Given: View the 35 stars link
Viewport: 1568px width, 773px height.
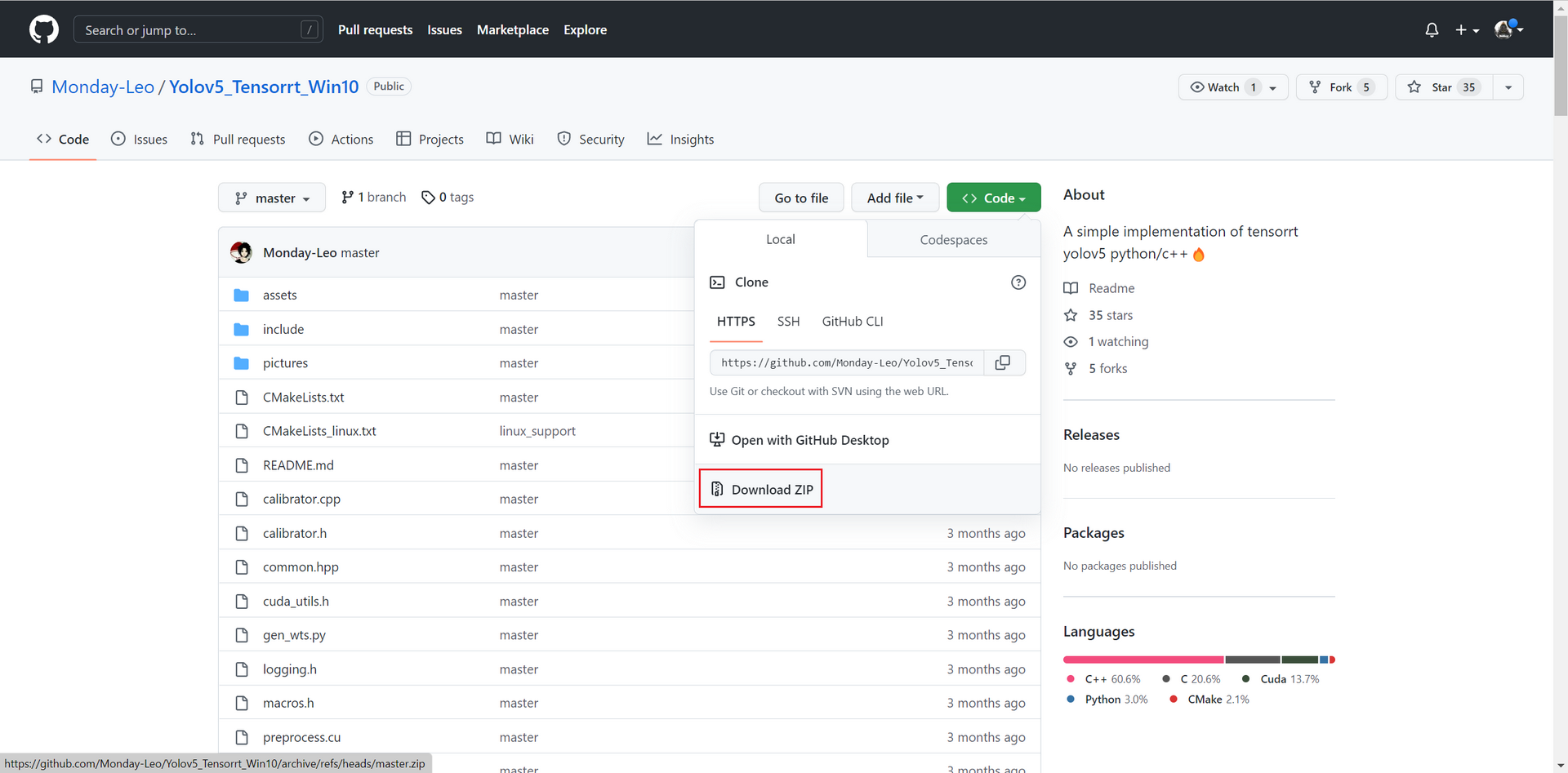Looking at the screenshot, I should [1098, 315].
